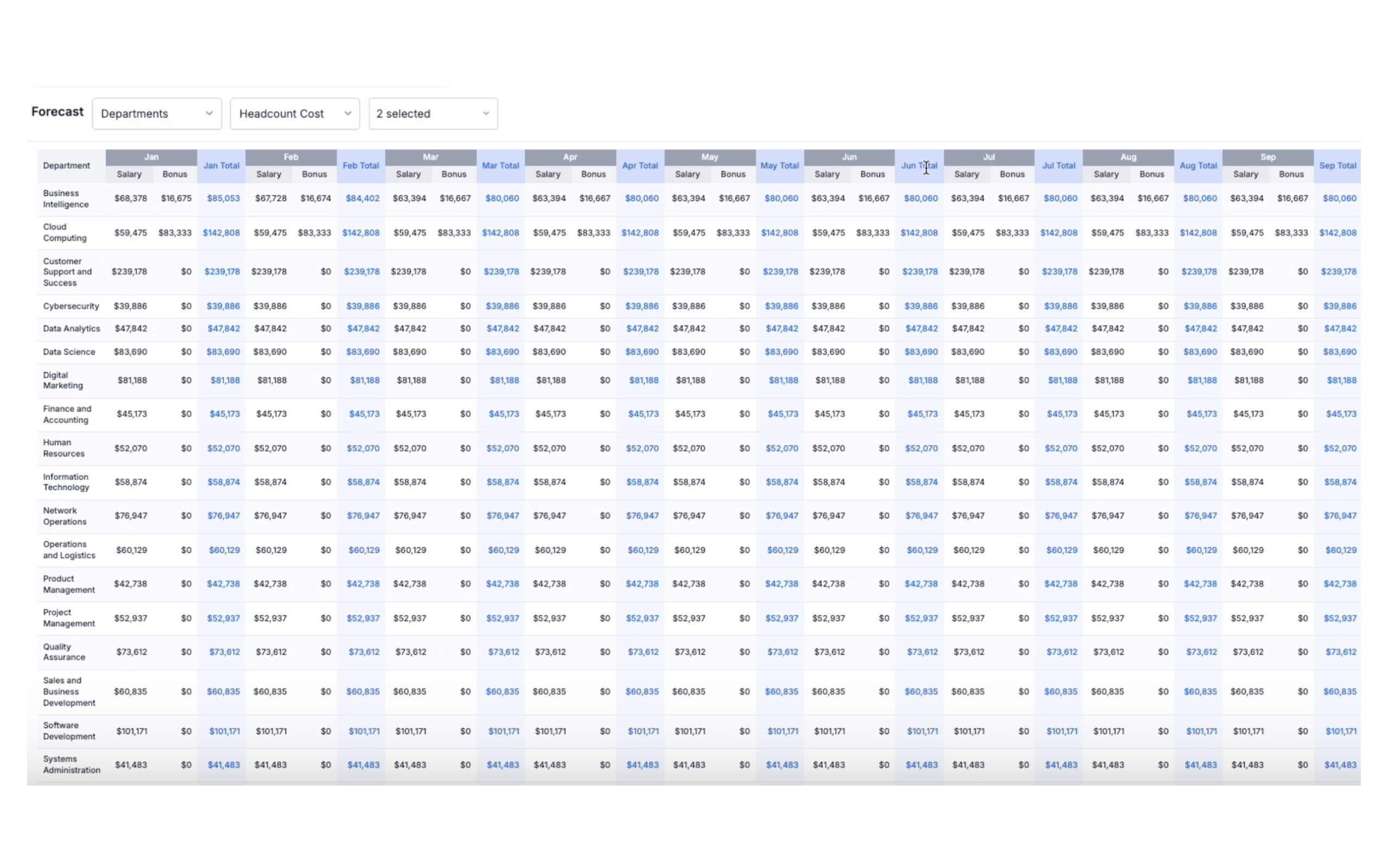Click the Sep month header

[1268, 157]
